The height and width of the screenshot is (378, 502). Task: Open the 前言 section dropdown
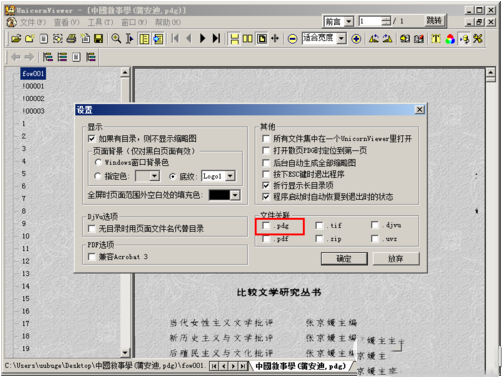[x=349, y=22]
